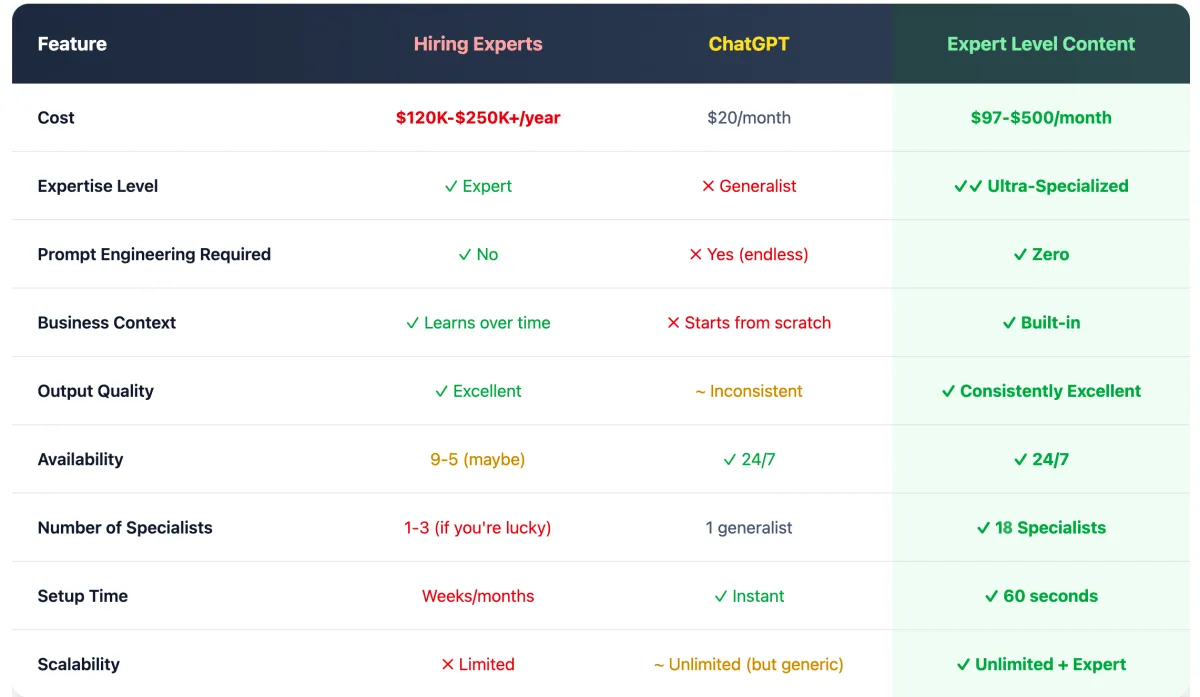This screenshot has height=697, width=1200.
Task: Click the 9-5 (maybe) availability cell
Action: (478, 459)
